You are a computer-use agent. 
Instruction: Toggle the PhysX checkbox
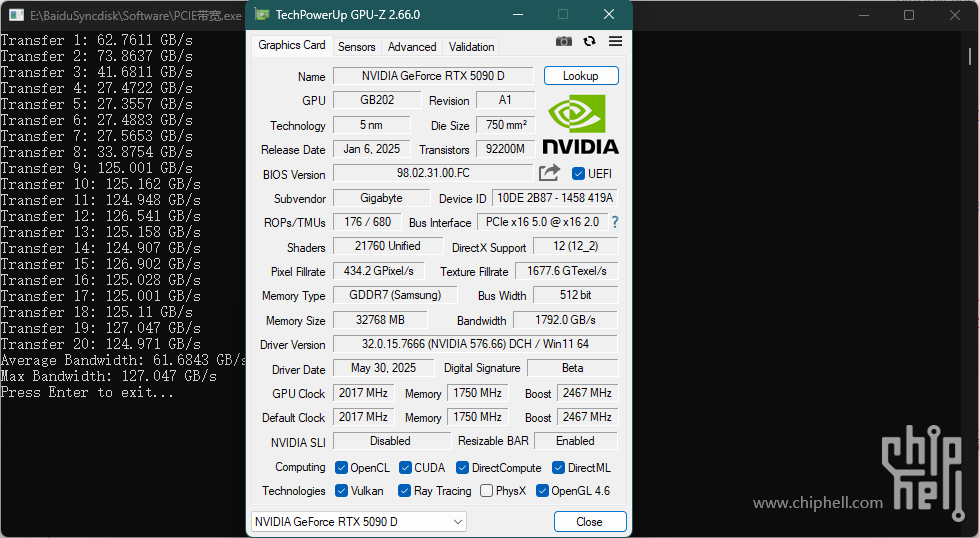point(486,491)
